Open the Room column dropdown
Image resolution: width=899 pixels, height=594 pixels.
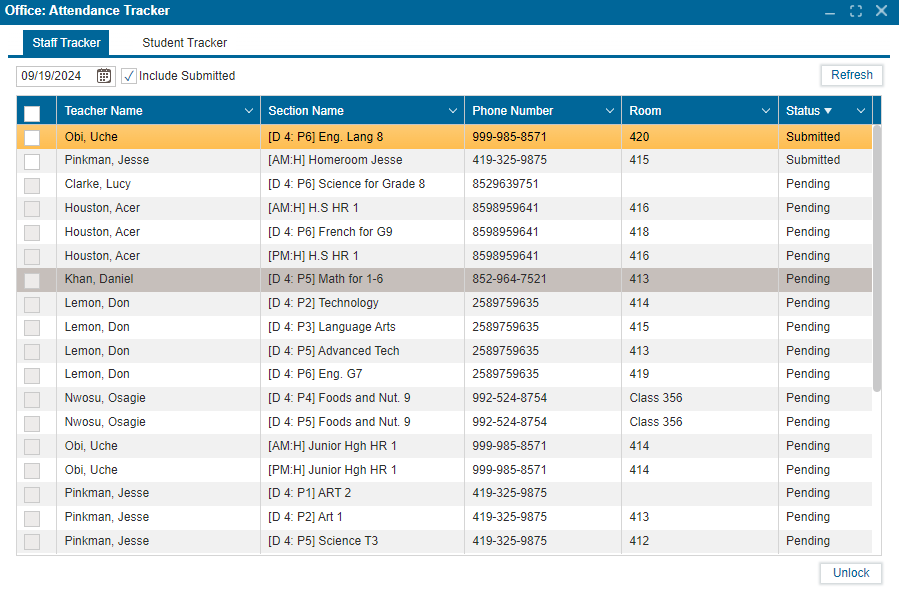(x=766, y=110)
